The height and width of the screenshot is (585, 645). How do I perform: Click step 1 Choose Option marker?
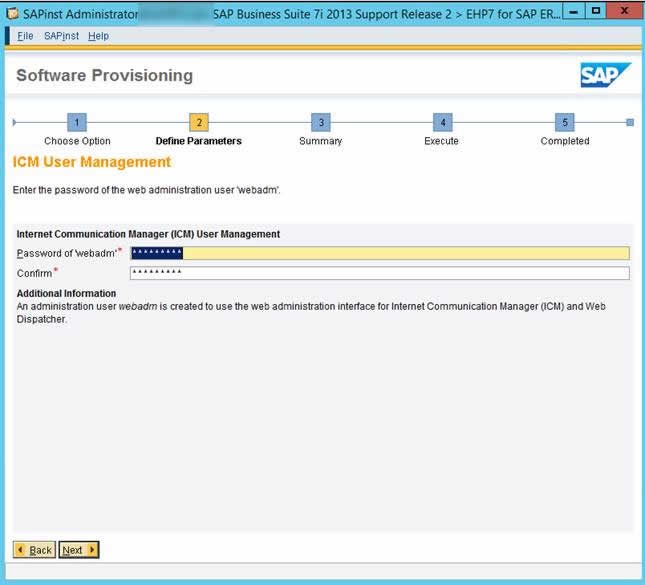[x=77, y=122]
